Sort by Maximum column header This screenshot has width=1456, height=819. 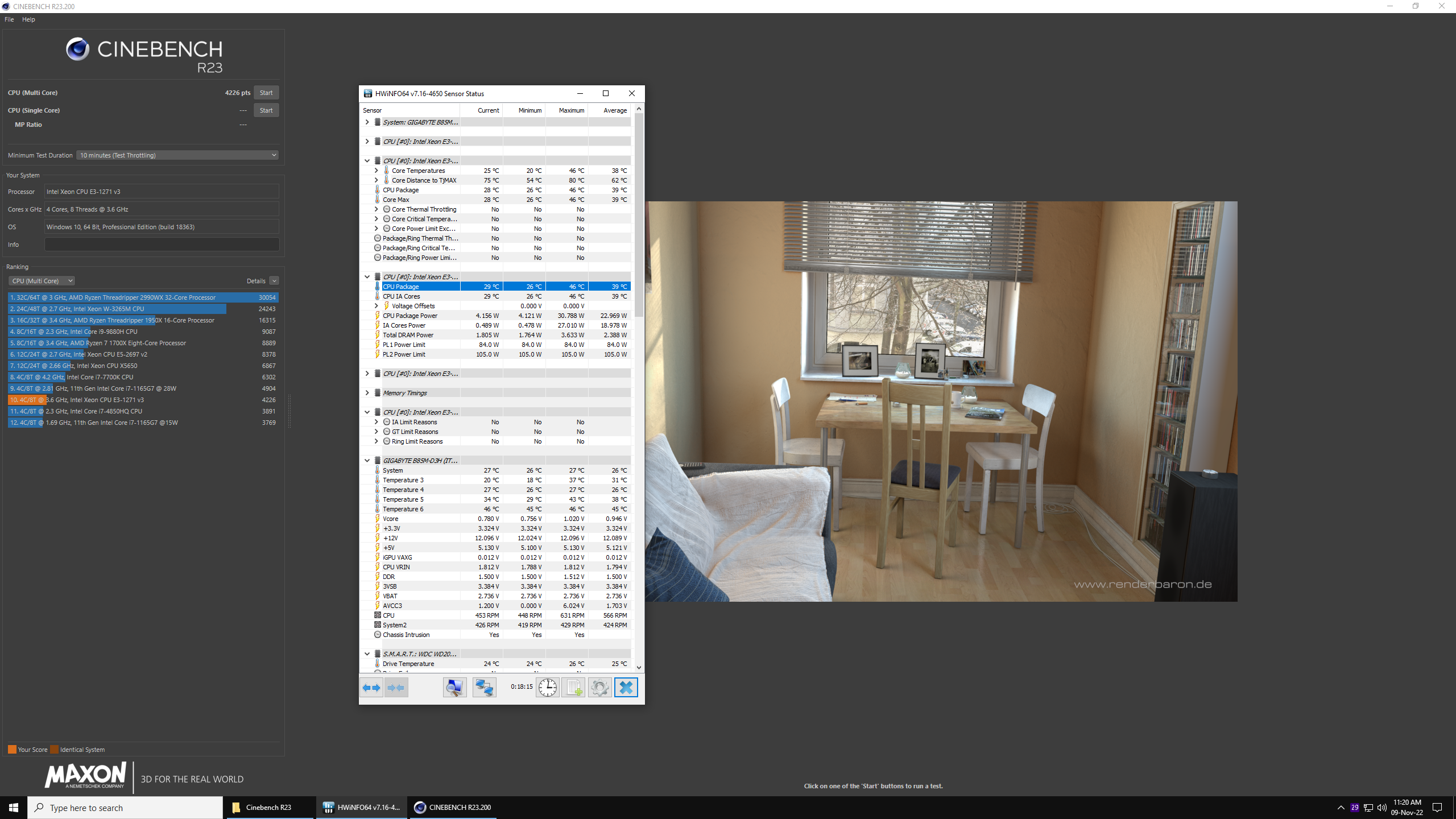coord(566,110)
